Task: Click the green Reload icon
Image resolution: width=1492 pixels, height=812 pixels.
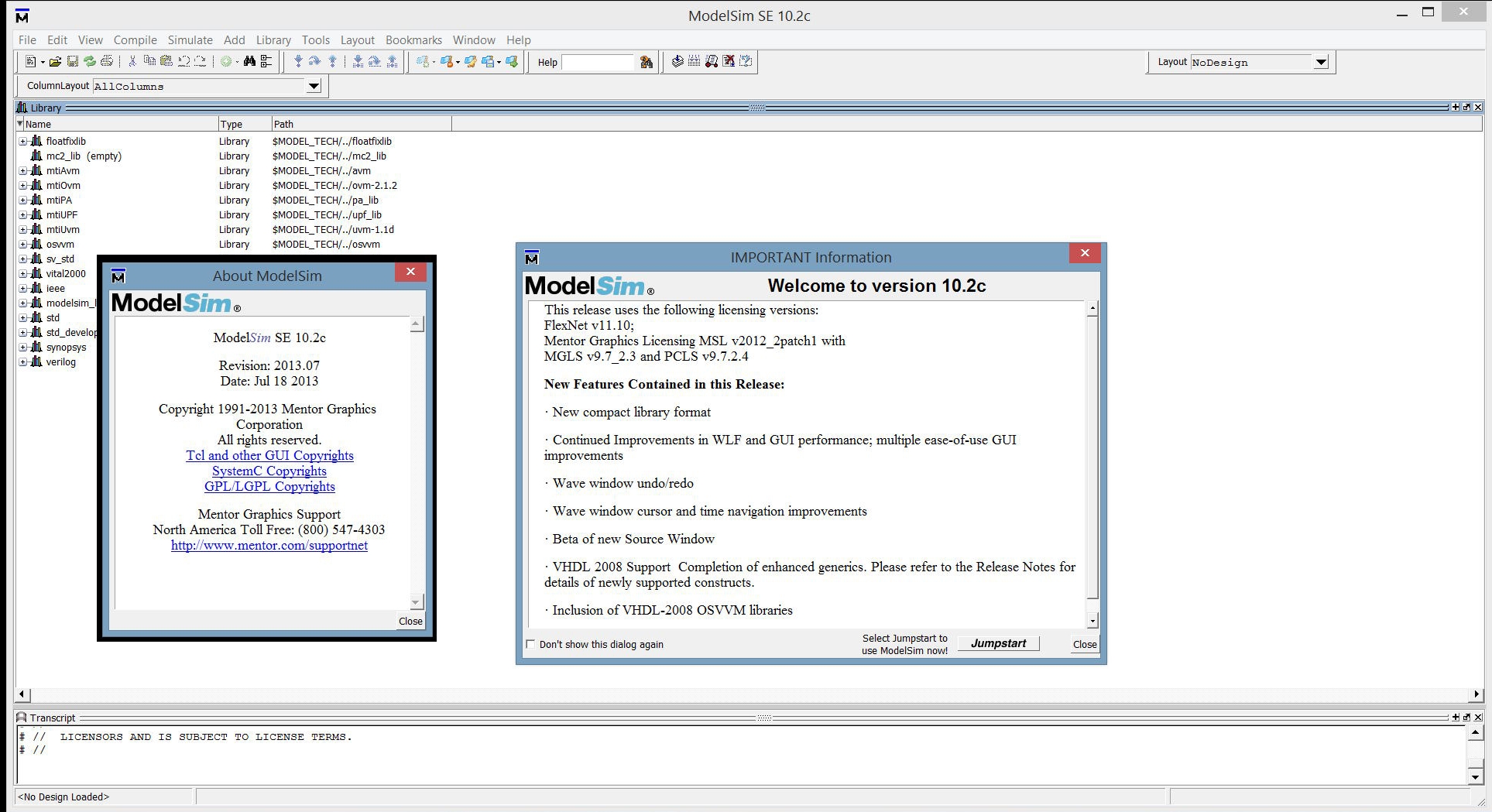Action: point(90,62)
